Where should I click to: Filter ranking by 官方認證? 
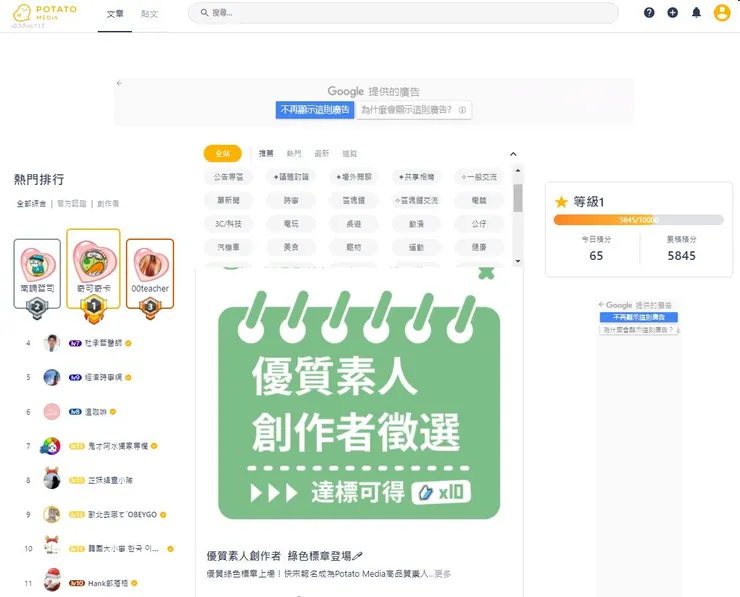72,203
